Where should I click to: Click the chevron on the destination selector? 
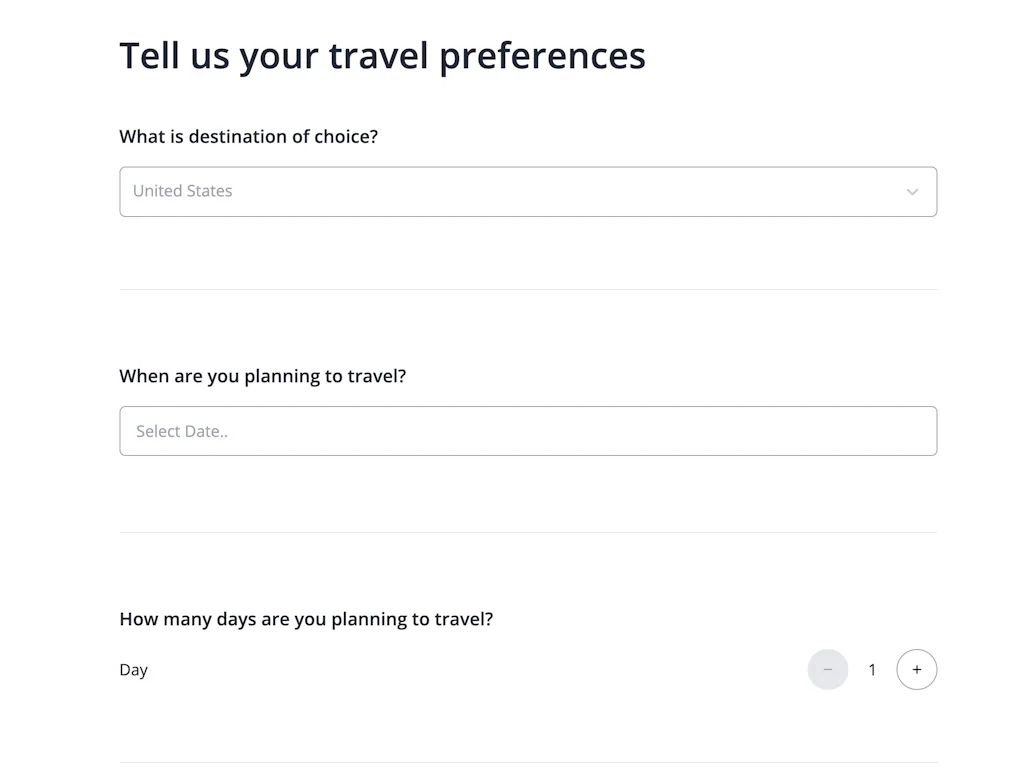(x=912, y=191)
